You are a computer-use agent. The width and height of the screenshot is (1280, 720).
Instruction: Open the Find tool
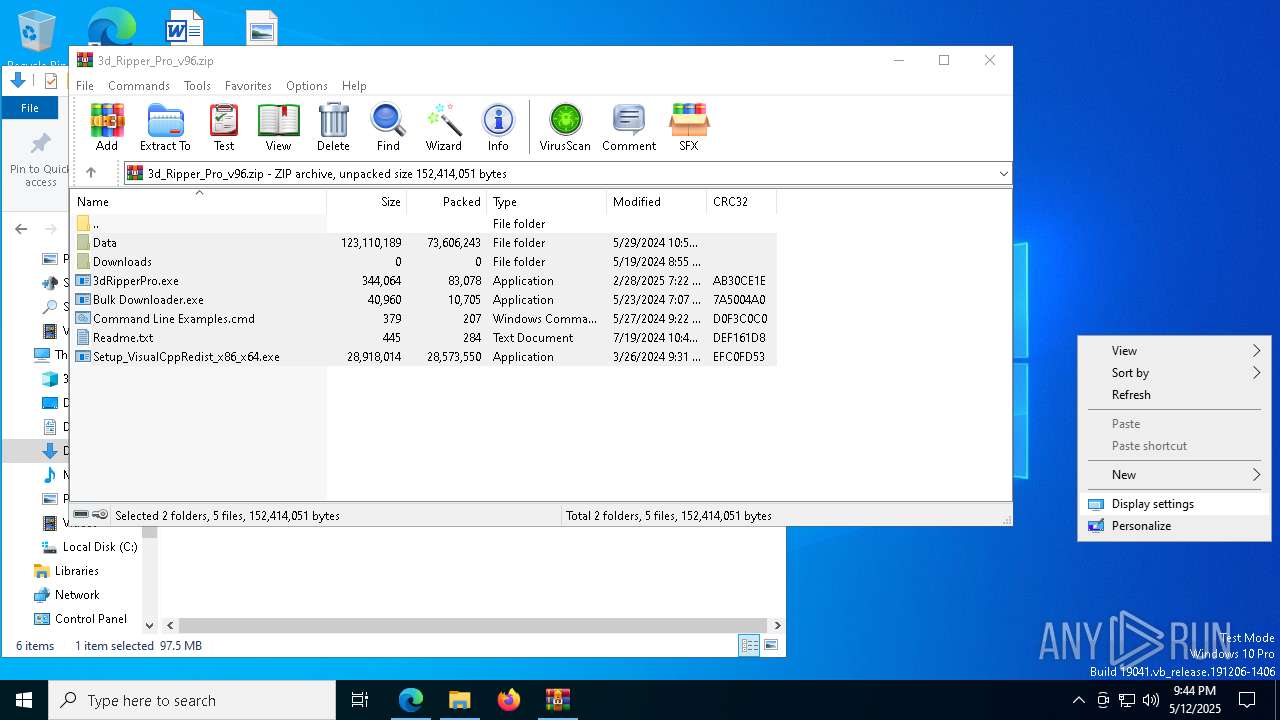click(388, 127)
